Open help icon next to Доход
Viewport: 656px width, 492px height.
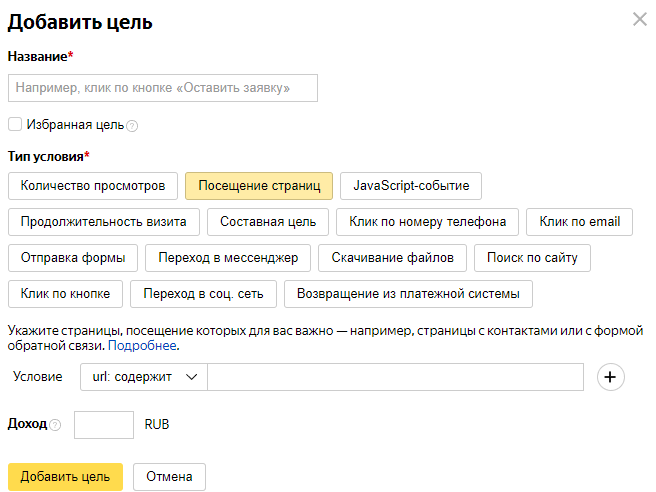[55, 425]
